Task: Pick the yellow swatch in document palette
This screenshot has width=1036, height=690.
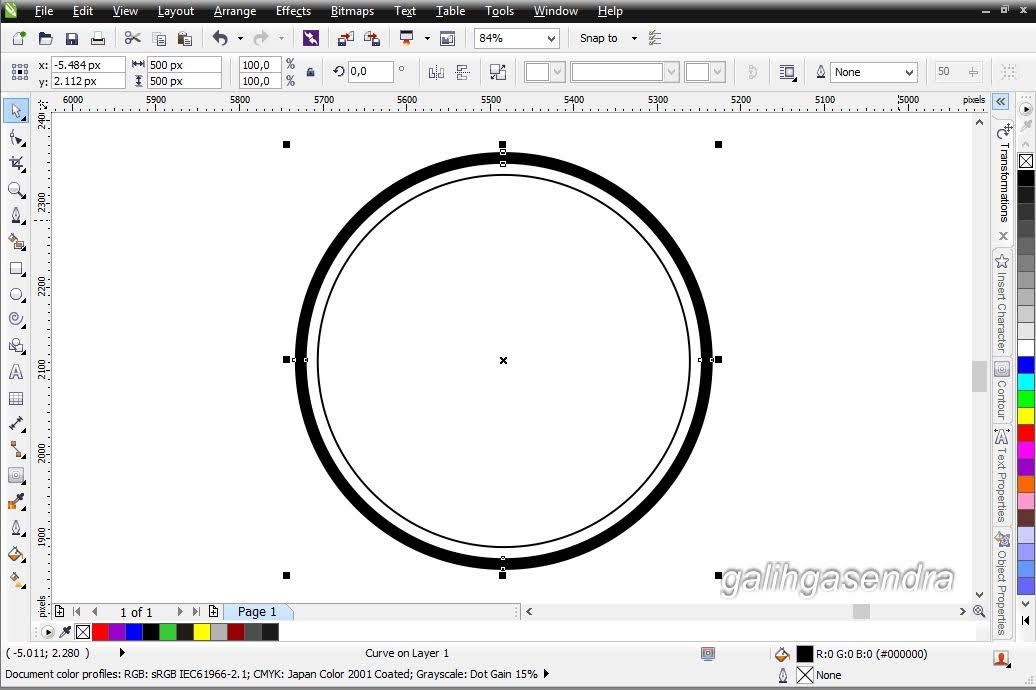Action: (202, 632)
